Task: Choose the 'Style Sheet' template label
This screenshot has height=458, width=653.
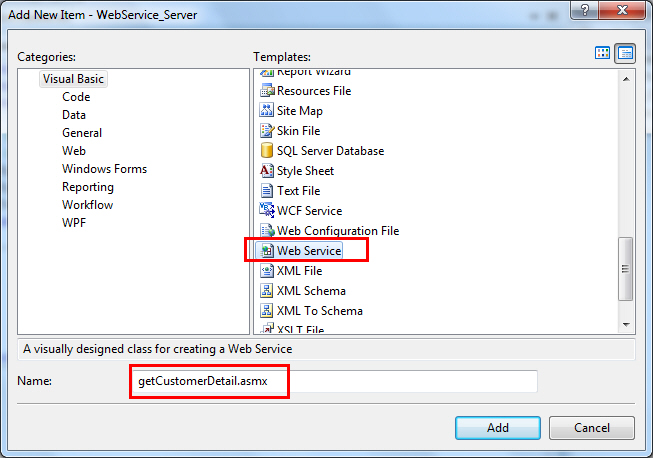Action: (x=305, y=171)
